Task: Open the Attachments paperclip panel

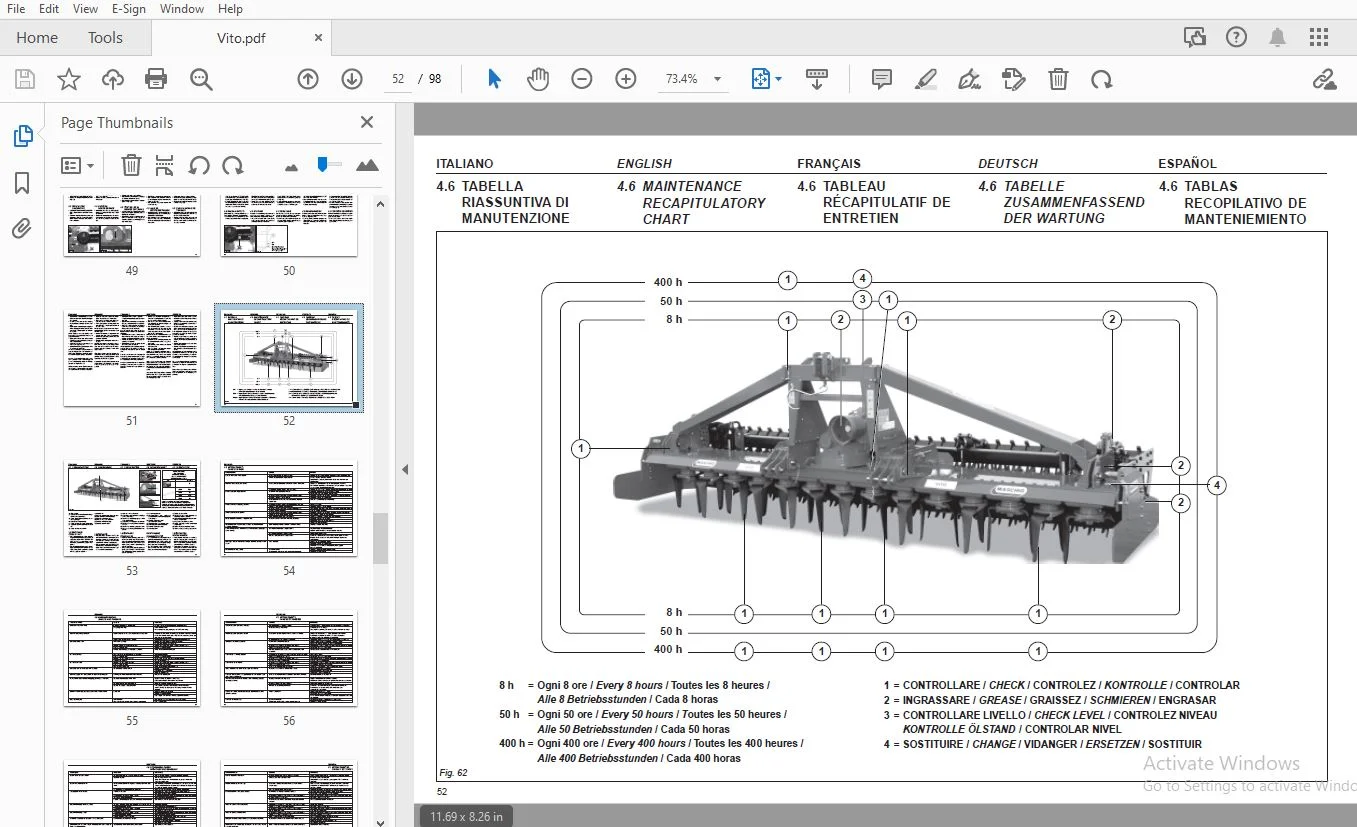Action: pyautogui.click(x=22, y=229)
